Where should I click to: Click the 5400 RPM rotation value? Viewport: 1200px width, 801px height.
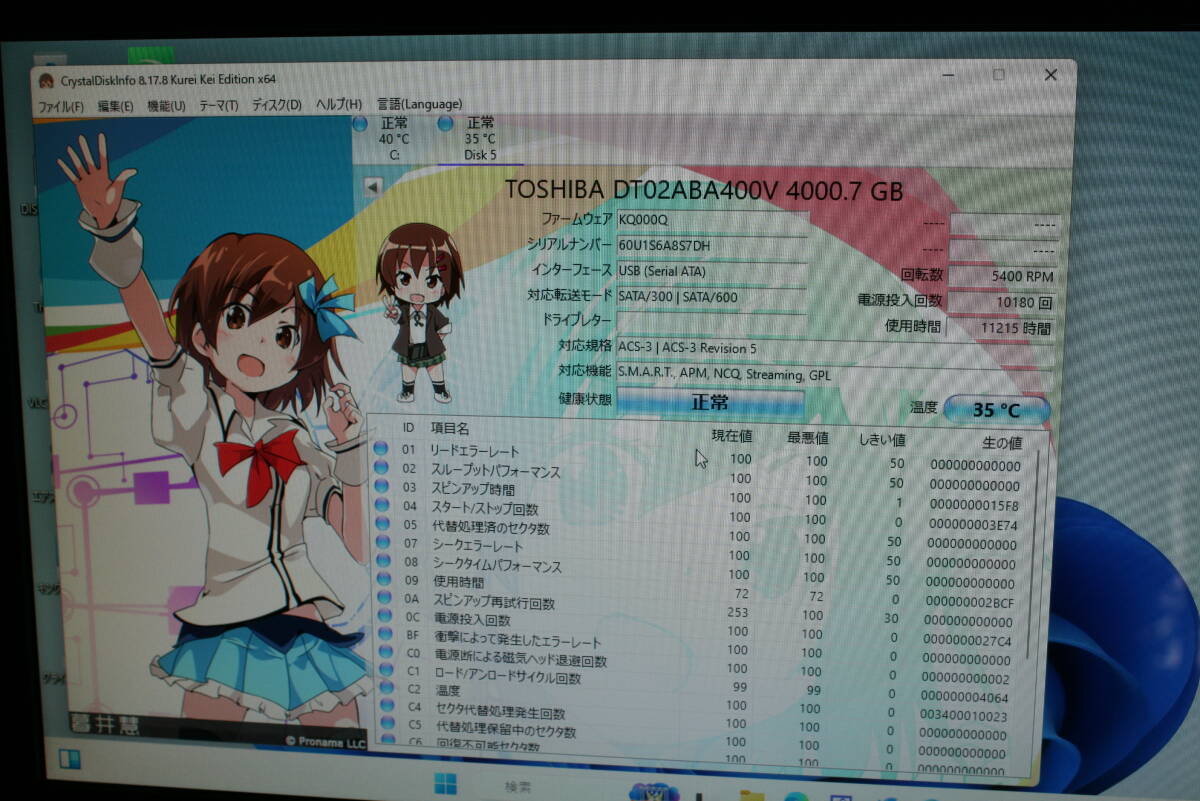point(1001,277)
